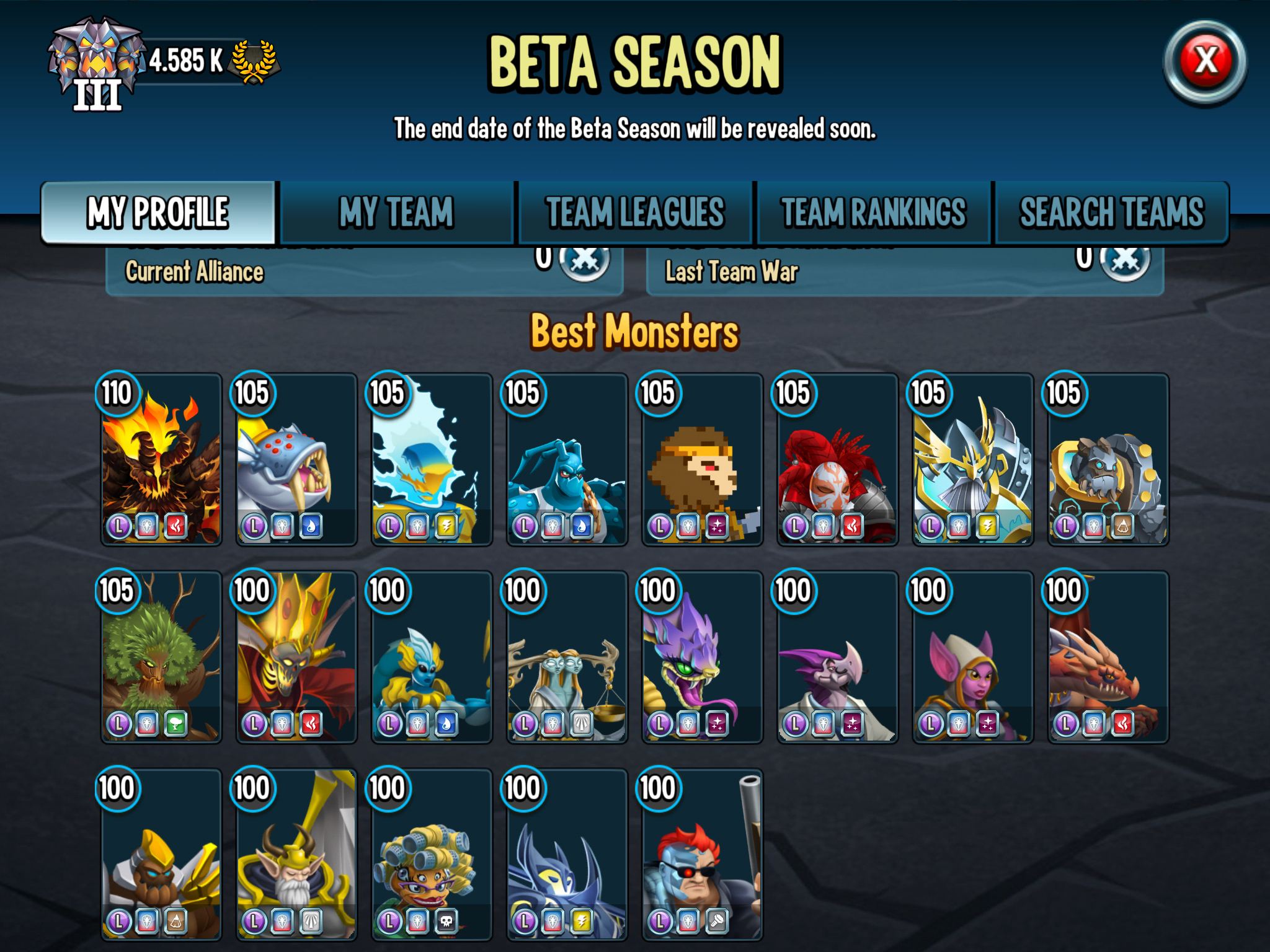Open the league III badge icon
Image resolution: width=1270 pixels, height=952 pixels.
point(96,64)
